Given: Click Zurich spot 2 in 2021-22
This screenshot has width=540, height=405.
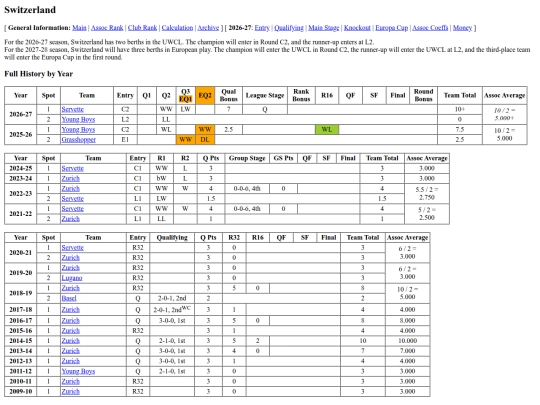Looking at the screenshot, I should tap(71, 219).
